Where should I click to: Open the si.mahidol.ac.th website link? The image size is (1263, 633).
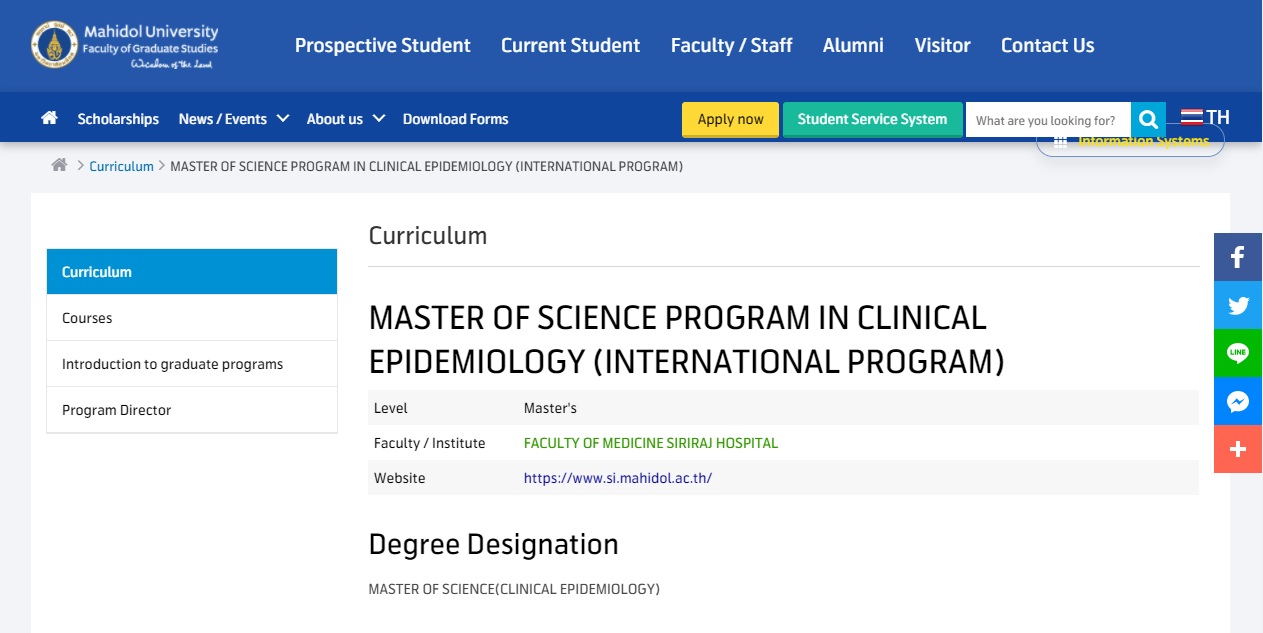(617, 478)
